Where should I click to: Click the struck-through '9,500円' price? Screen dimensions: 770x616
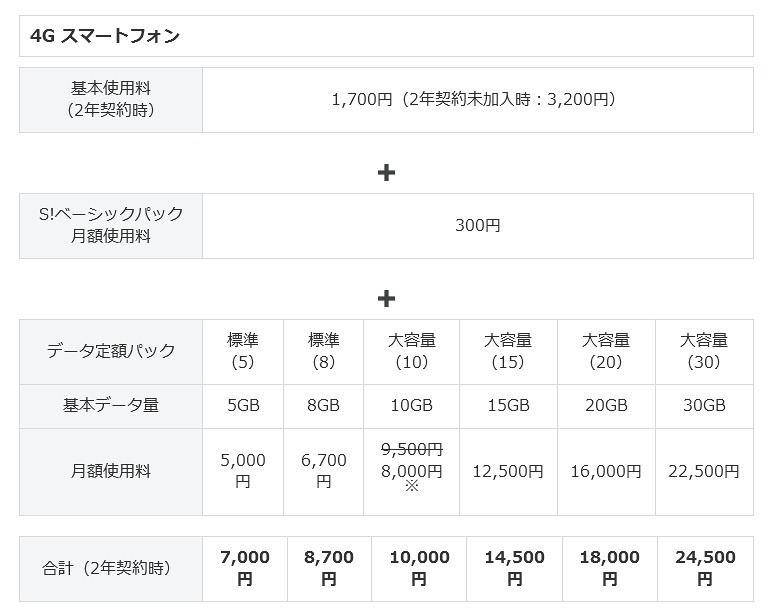click(x=412, y=449)
